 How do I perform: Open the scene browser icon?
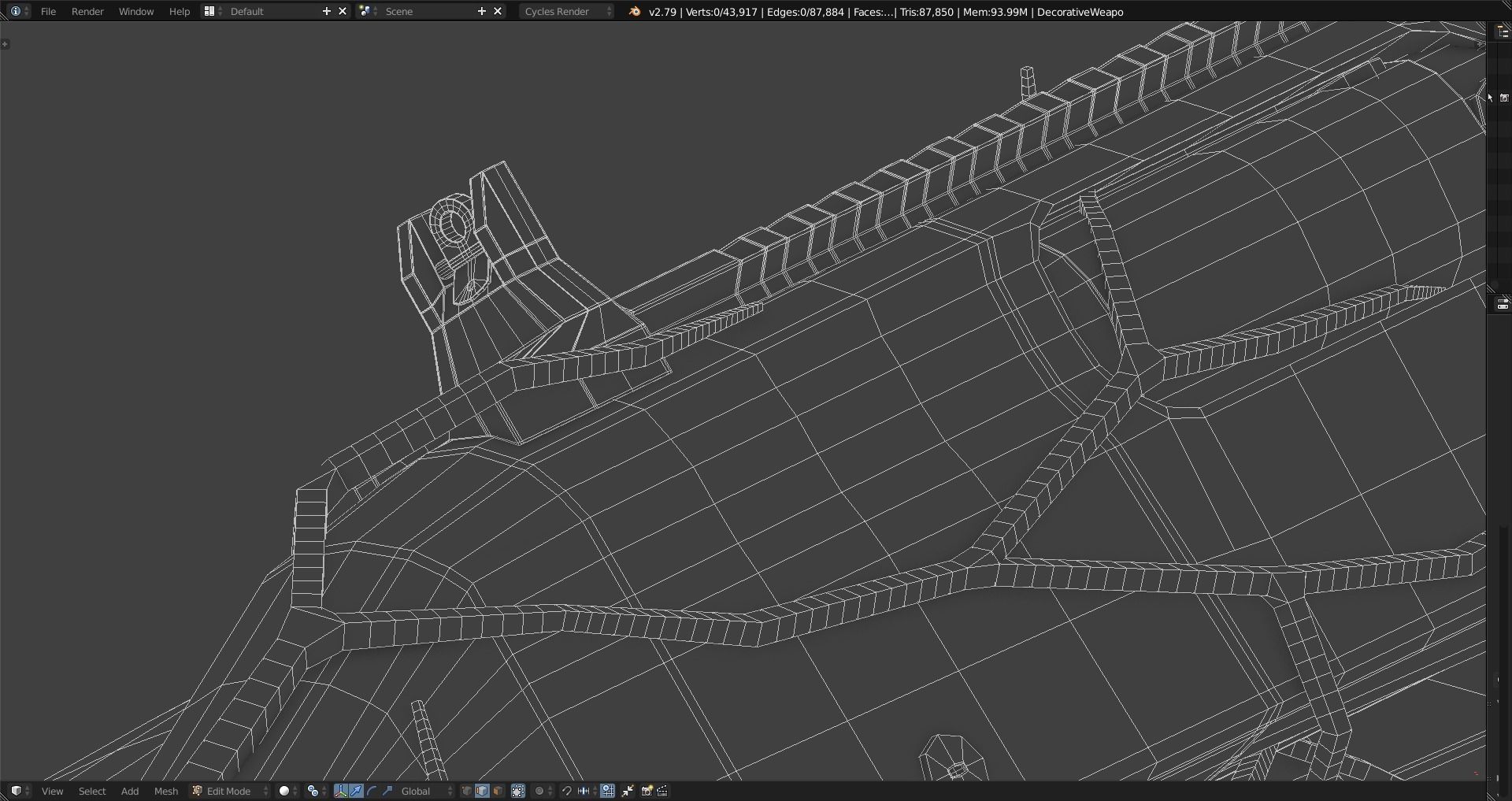[367, 11]
